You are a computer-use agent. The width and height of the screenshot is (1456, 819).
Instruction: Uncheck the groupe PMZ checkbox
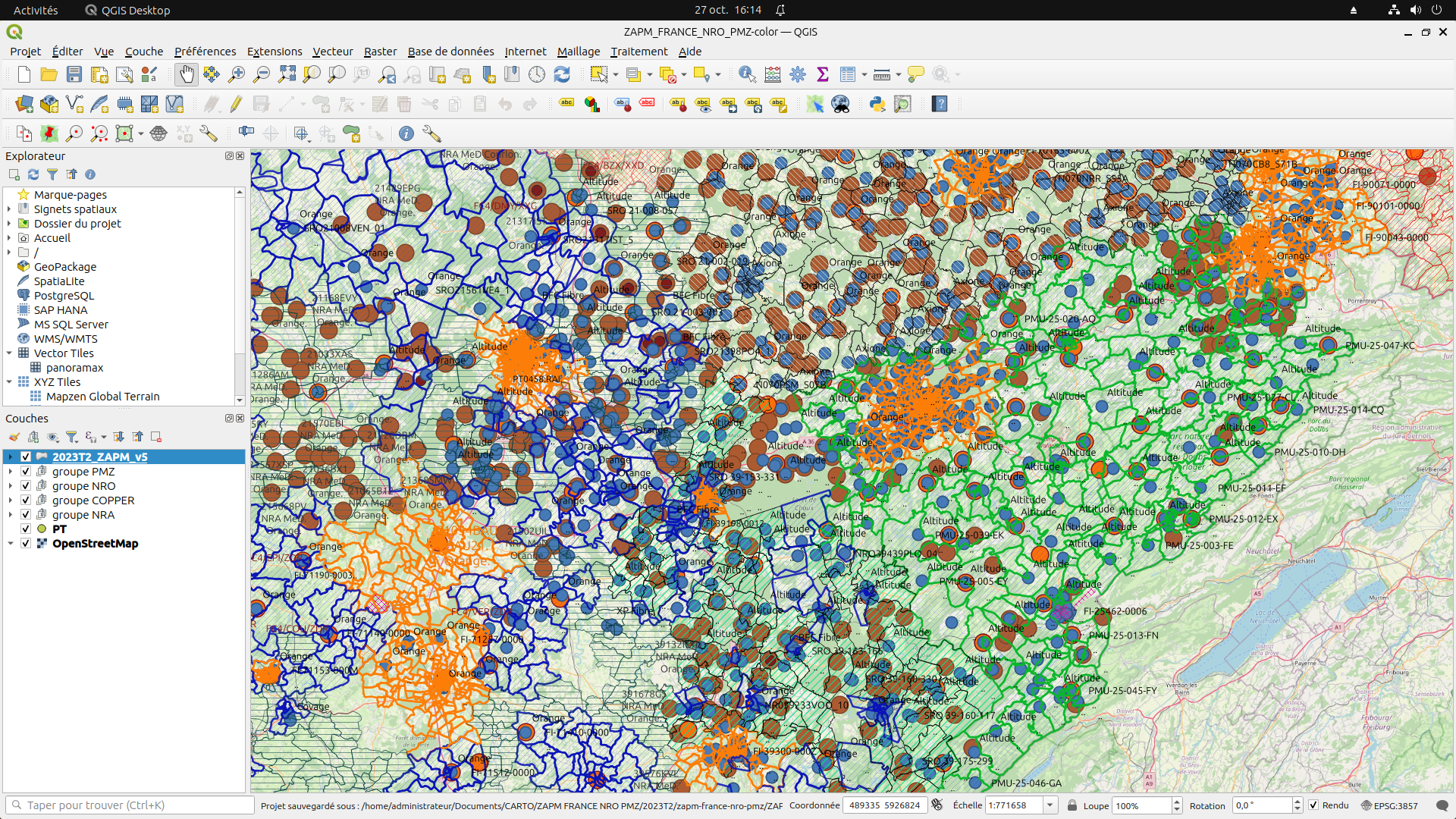coord(26,471)
